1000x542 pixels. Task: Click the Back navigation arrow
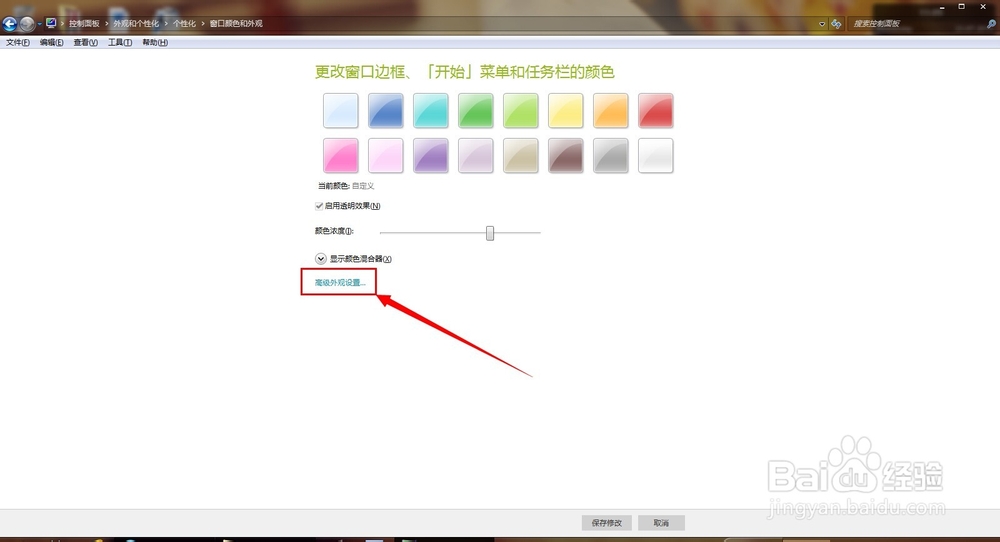(10, 24)
